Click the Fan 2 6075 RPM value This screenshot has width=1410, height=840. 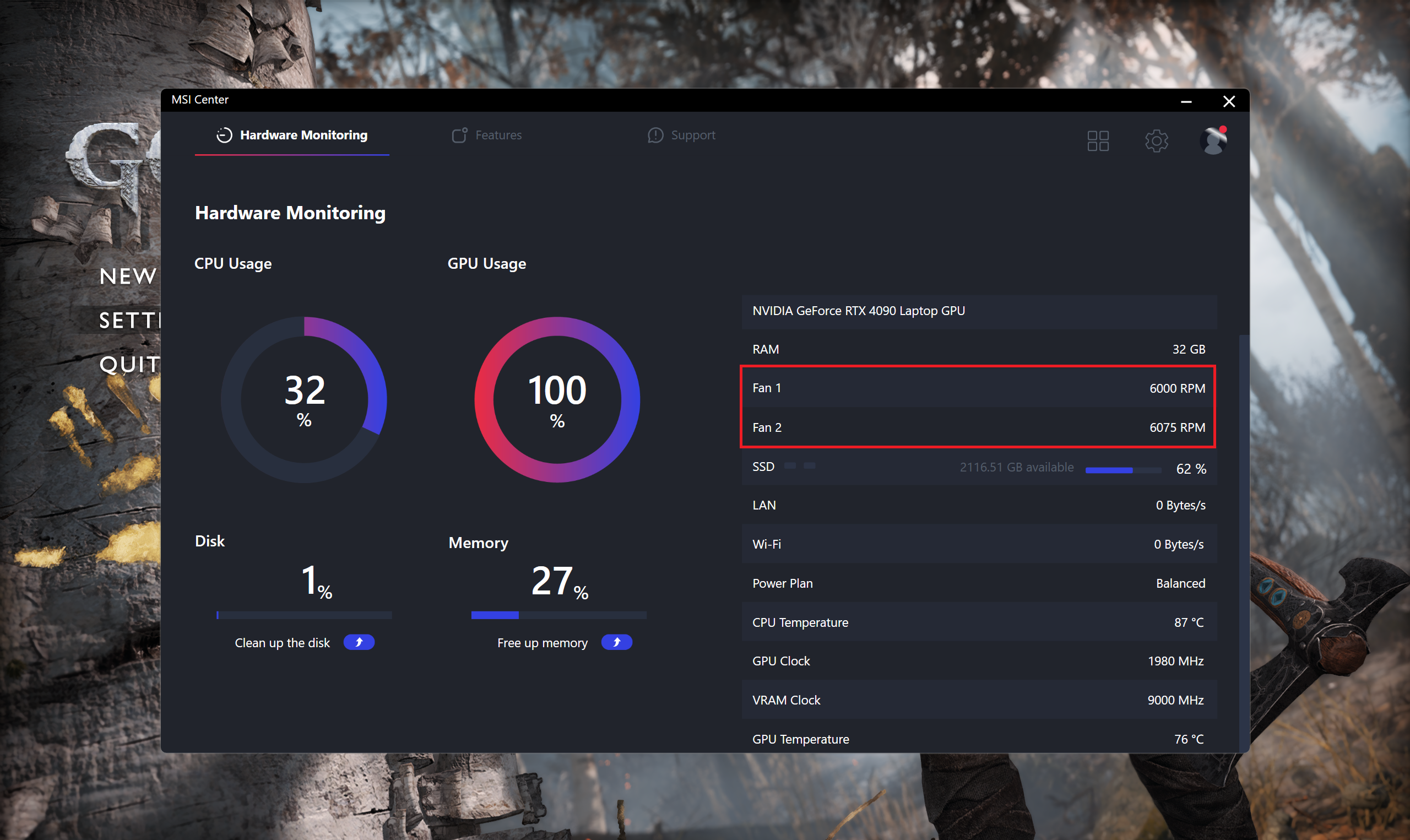pos(1178,427)
